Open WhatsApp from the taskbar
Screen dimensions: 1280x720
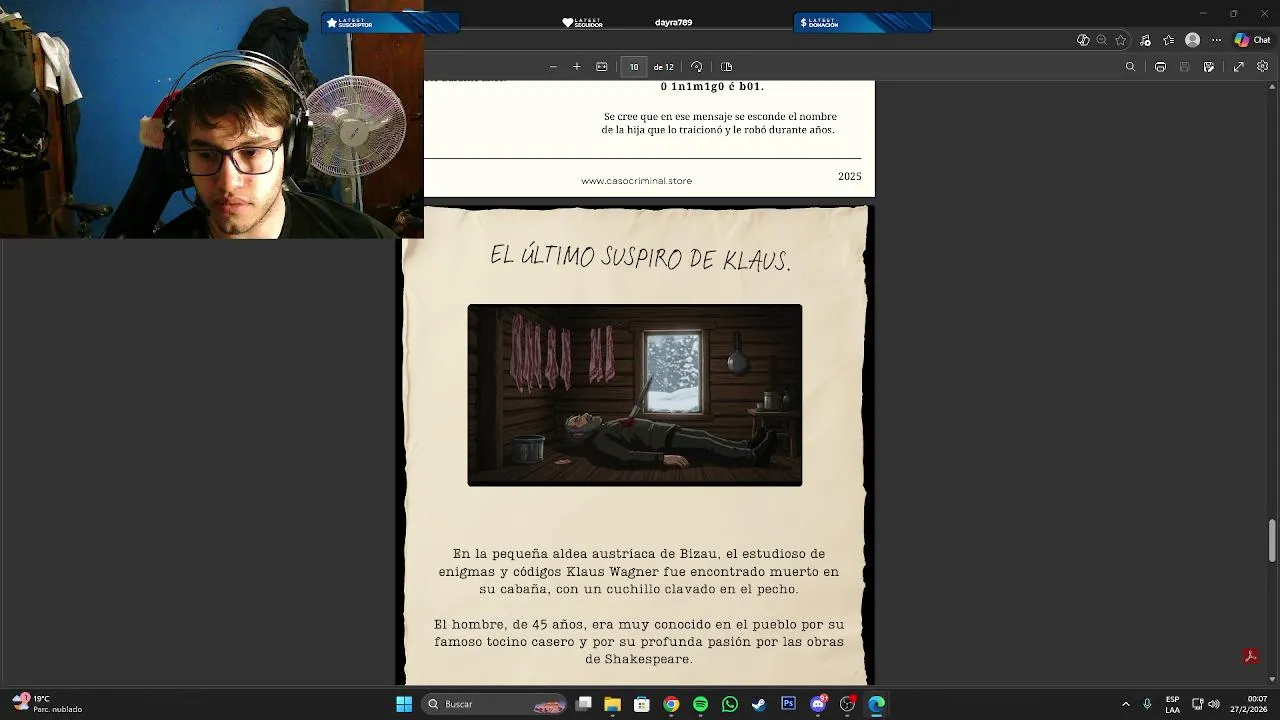point(730,704)
